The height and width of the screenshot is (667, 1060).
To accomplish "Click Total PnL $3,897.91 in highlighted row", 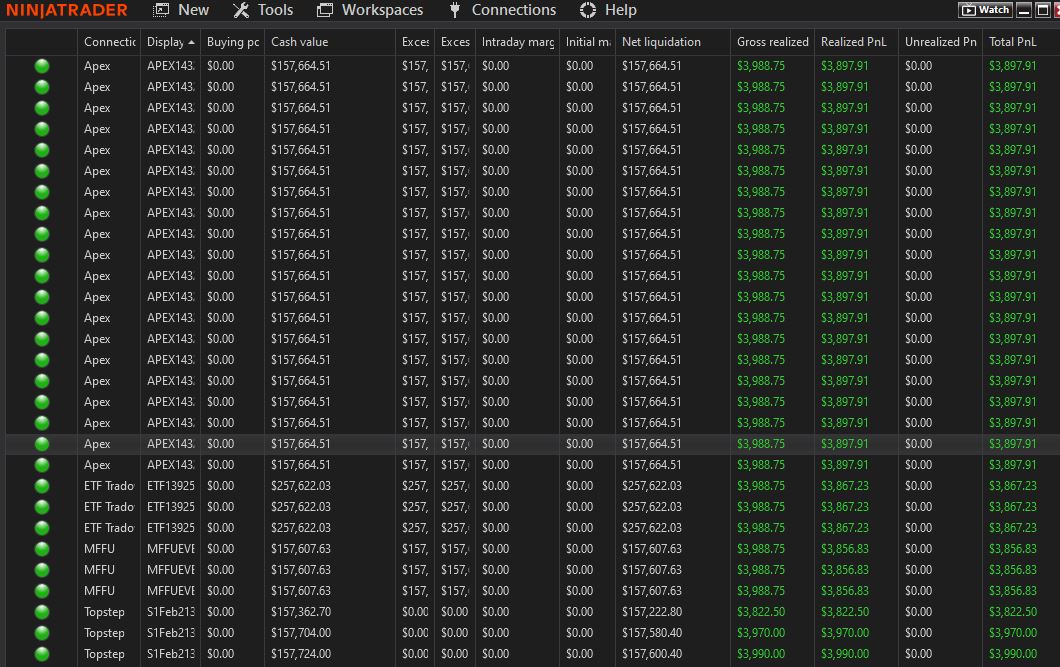I will 1013,444.
